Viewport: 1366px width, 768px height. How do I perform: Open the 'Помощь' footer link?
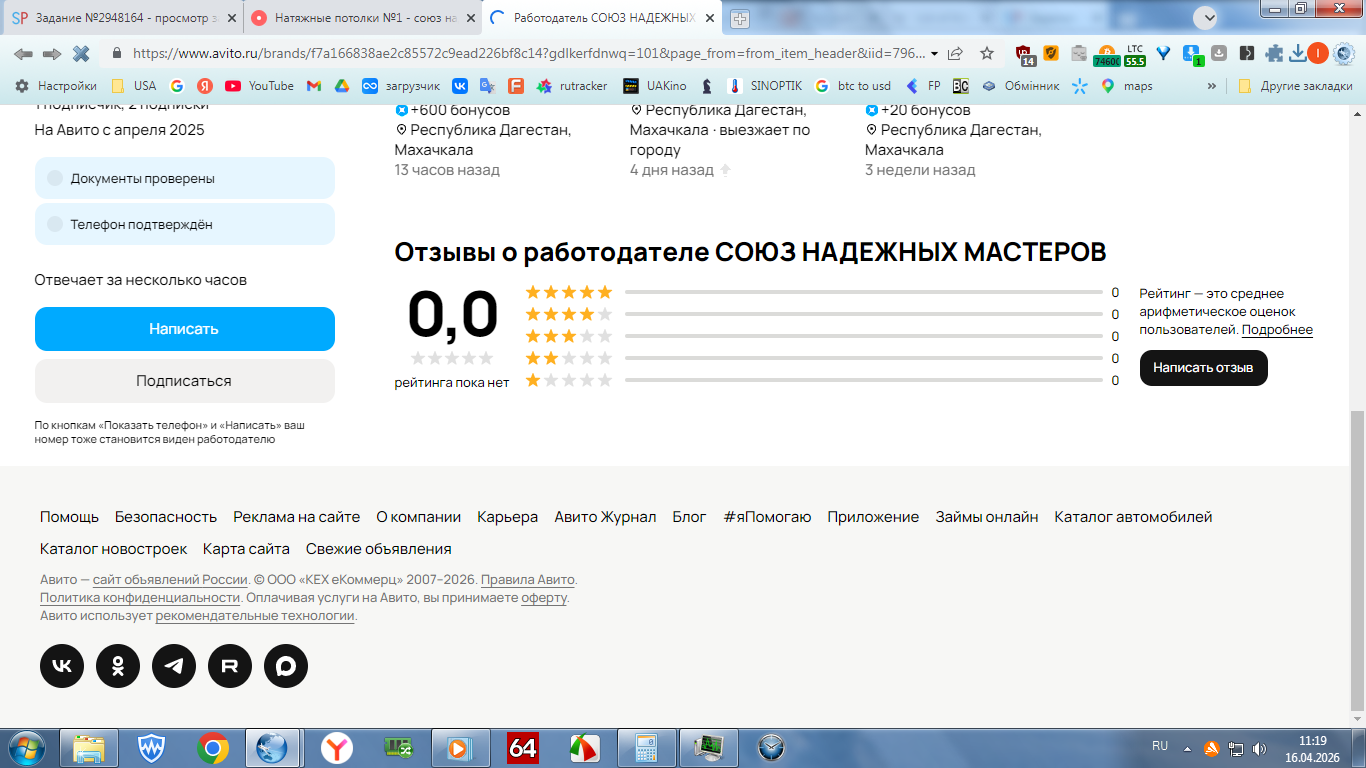[x=69, y=517]
